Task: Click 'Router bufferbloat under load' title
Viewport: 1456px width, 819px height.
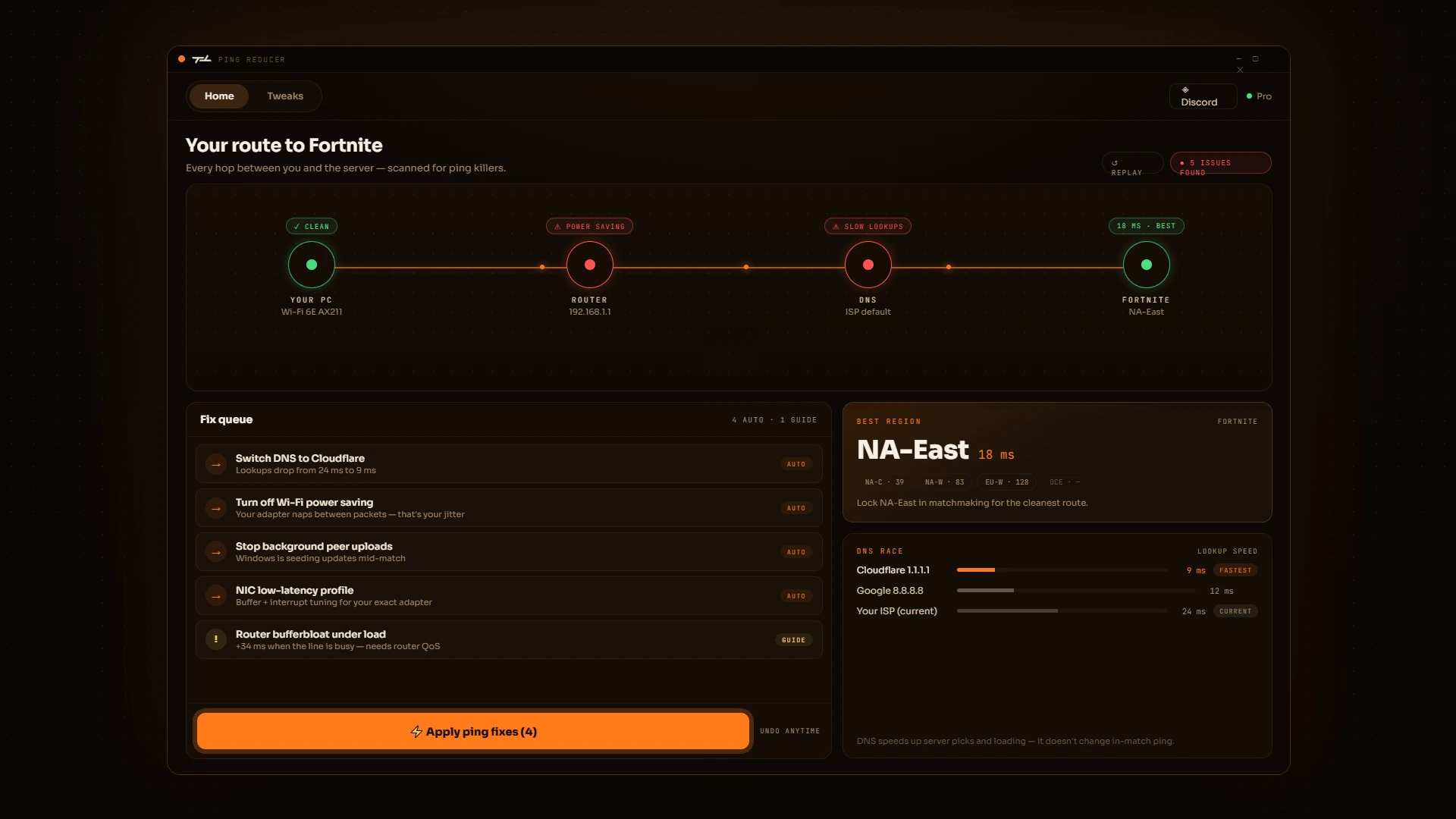Action: coord(311,634)
